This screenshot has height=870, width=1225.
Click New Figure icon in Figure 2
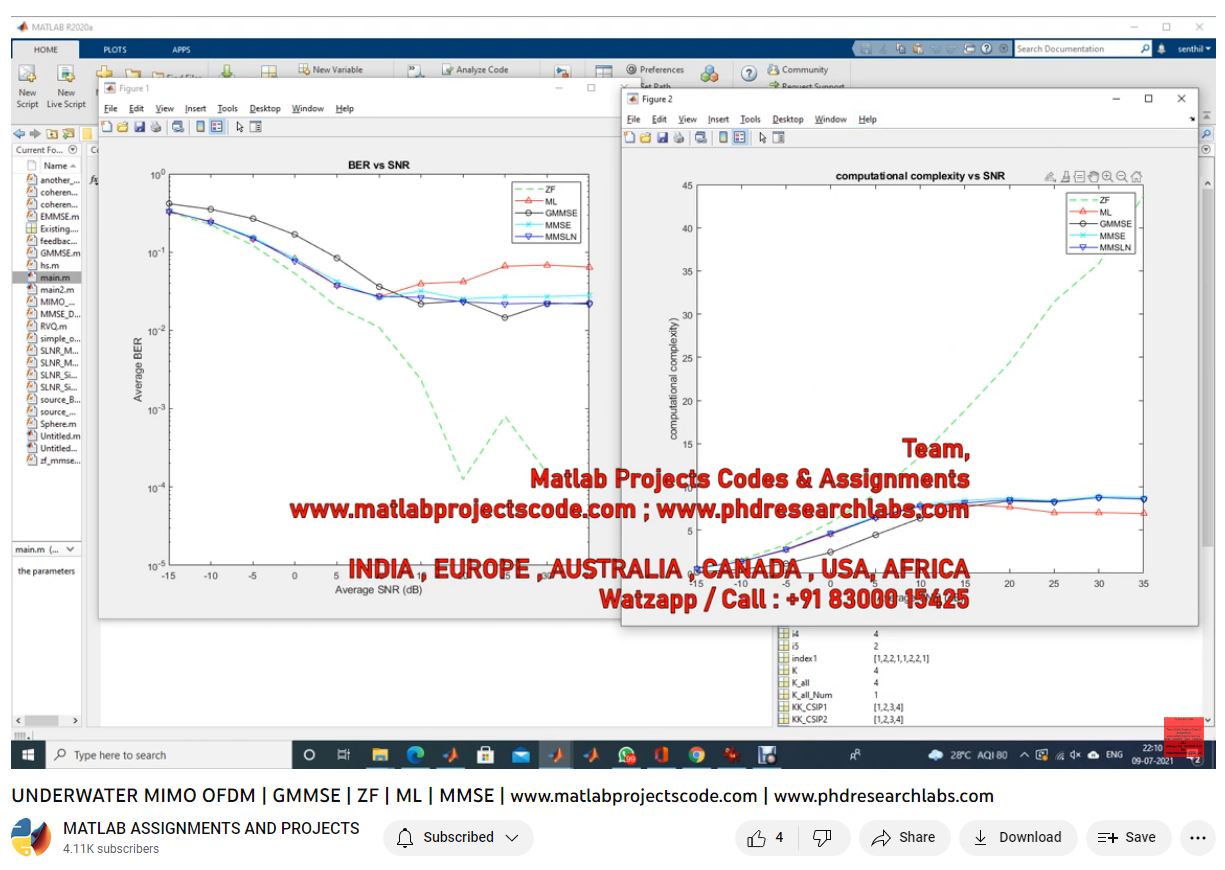(x=630, y=138)
